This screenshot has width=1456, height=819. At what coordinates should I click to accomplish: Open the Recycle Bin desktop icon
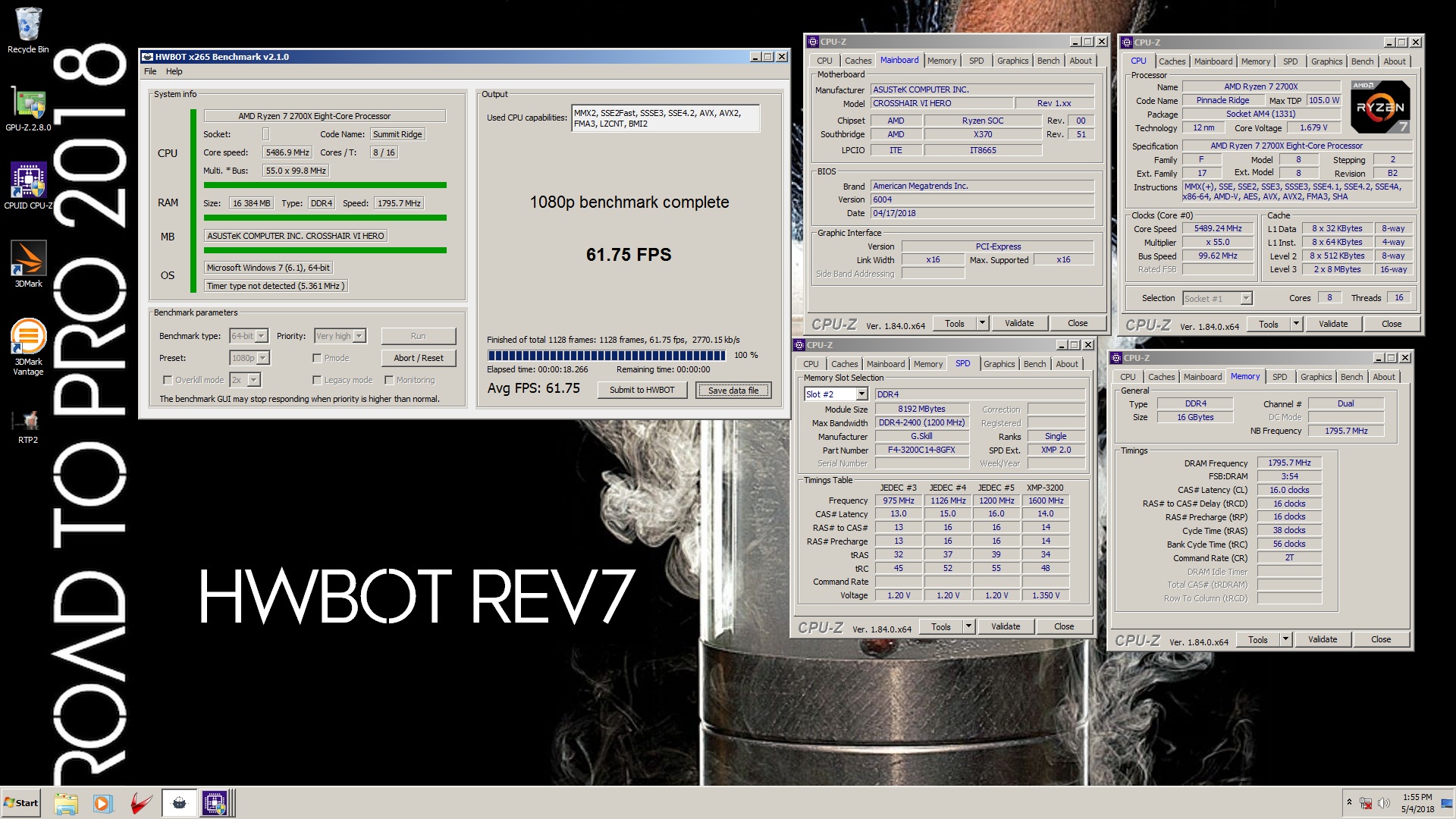pos(28,30)
